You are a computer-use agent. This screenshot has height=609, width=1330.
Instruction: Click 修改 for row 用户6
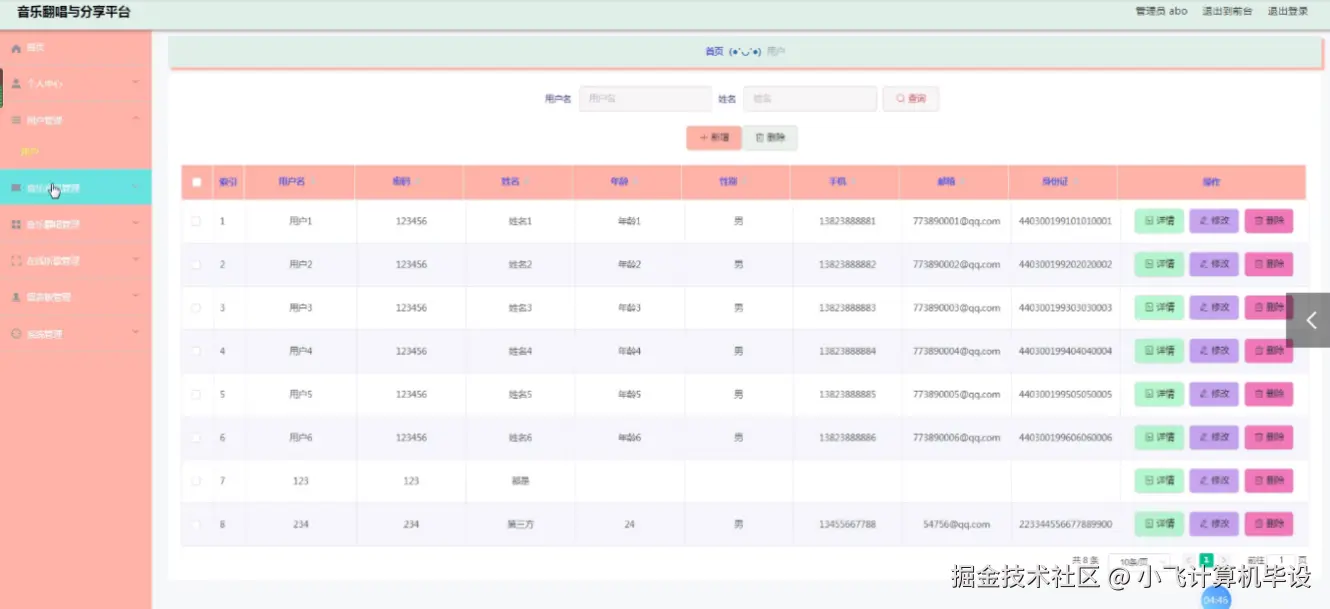(x=1214, y=438)
